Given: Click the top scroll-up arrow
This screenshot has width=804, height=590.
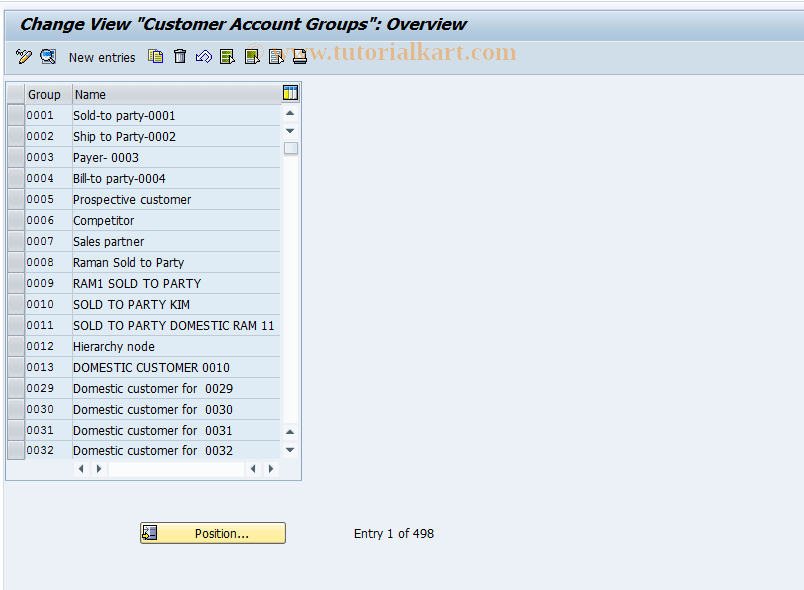Looking at the screenshot, I should pos(290,113).
